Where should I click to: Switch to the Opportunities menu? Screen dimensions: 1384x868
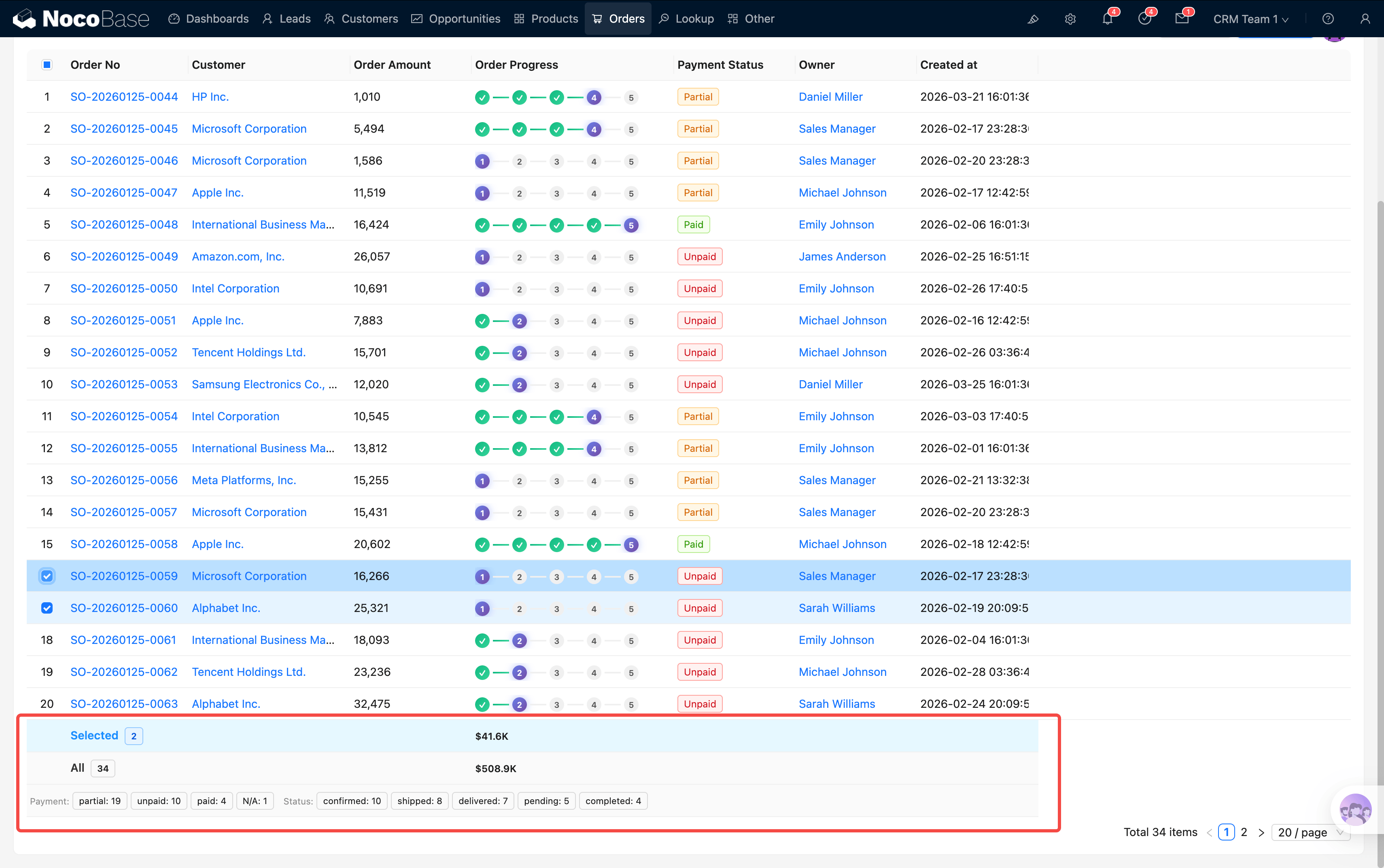[456, 19]
